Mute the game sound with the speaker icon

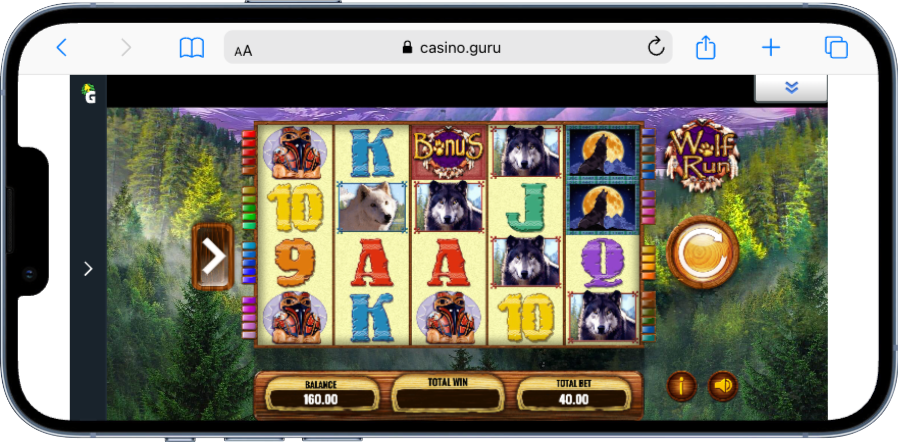[723, 386]
